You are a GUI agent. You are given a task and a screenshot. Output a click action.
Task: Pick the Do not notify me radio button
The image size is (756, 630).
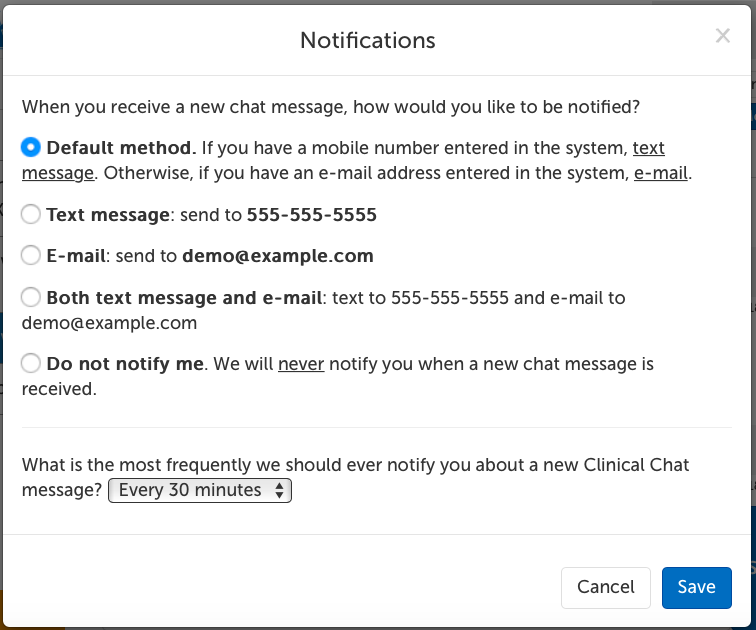click(x=31, y=363)
